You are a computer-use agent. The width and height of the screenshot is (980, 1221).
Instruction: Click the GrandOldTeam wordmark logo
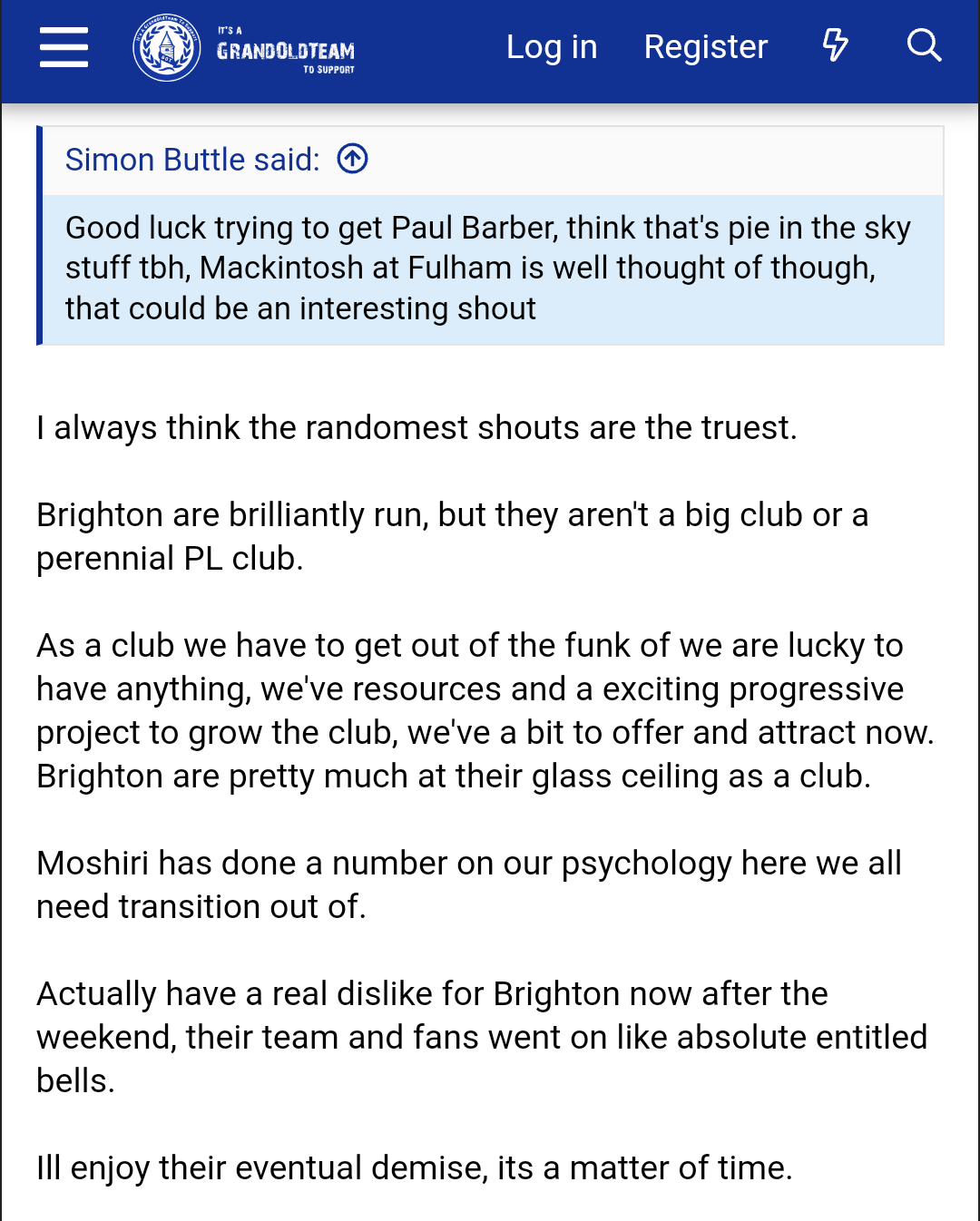coord(286,51)
